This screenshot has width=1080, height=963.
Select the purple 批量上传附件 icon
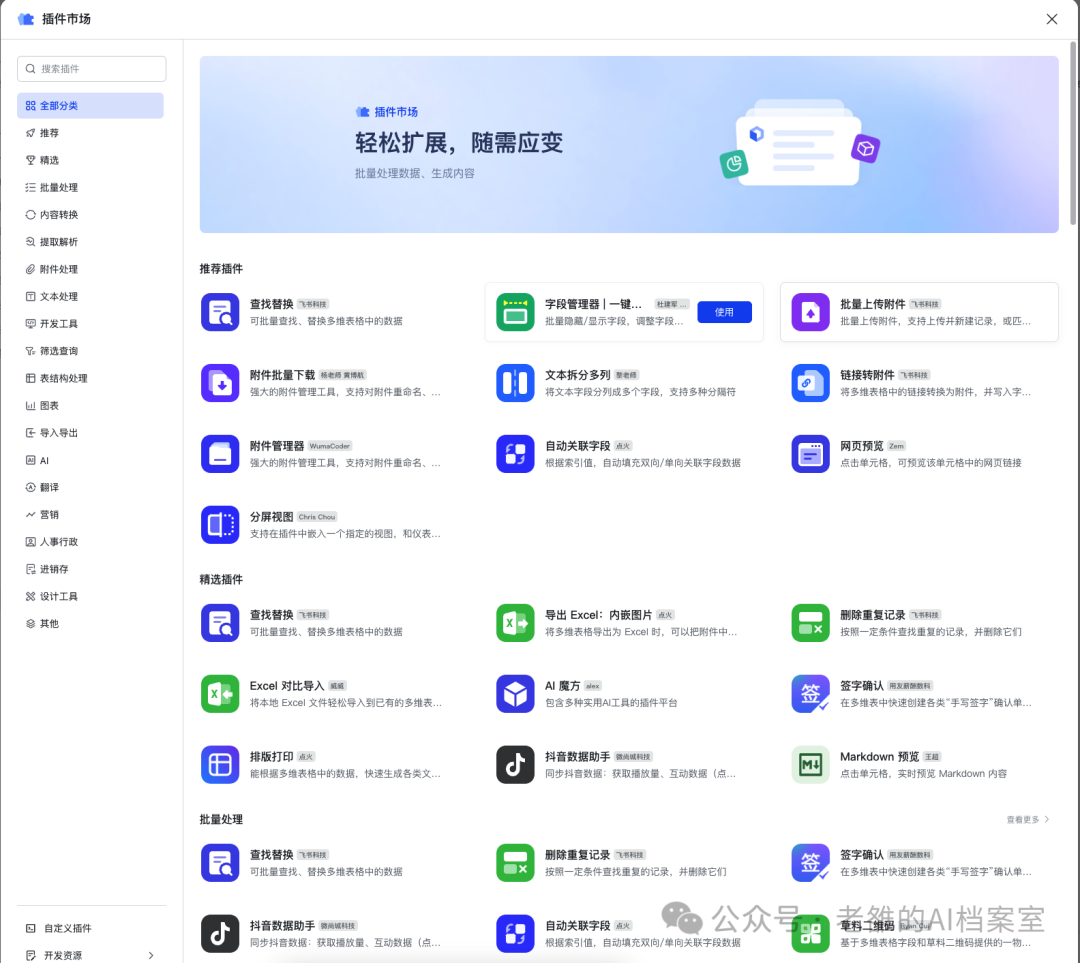(810, 312)
